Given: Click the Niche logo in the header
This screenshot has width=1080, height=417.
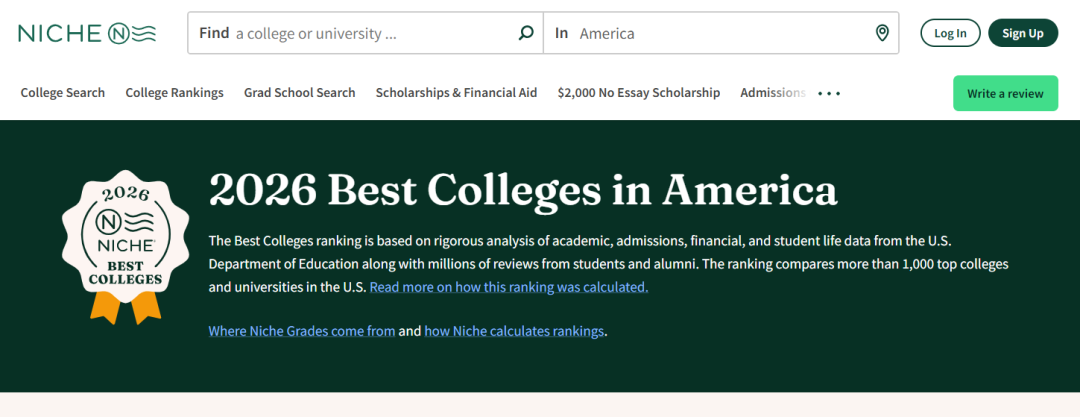Looking at the screenshot, I should point(87,33).
